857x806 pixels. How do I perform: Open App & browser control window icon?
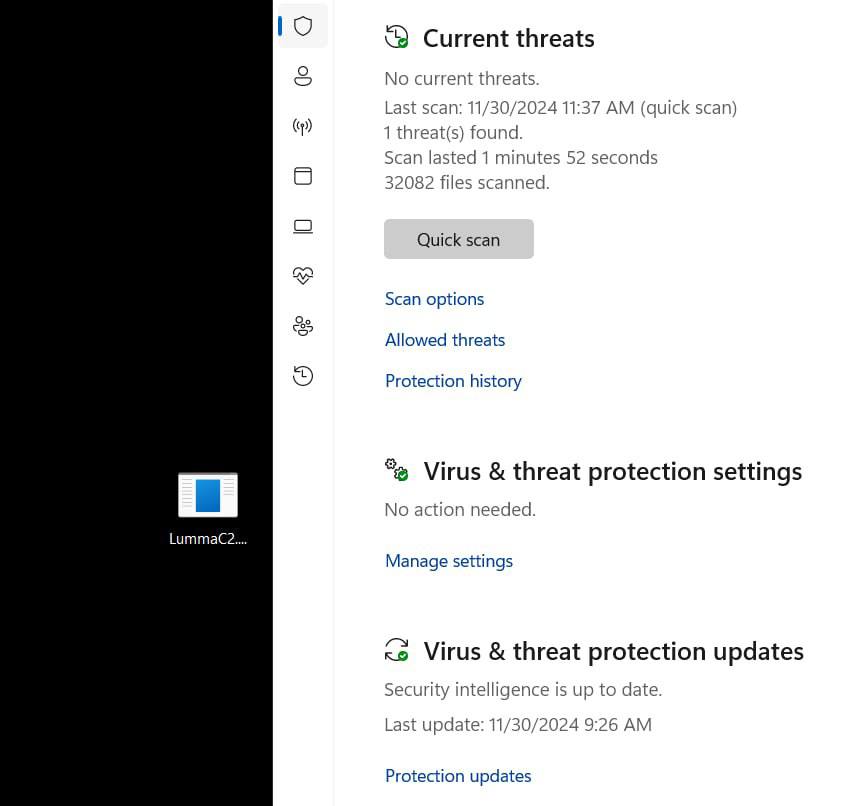(x=303, y=176)
